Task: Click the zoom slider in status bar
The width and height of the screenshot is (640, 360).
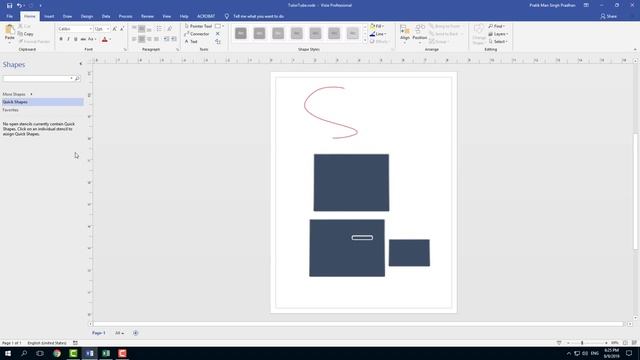Action: pos(582,343)
